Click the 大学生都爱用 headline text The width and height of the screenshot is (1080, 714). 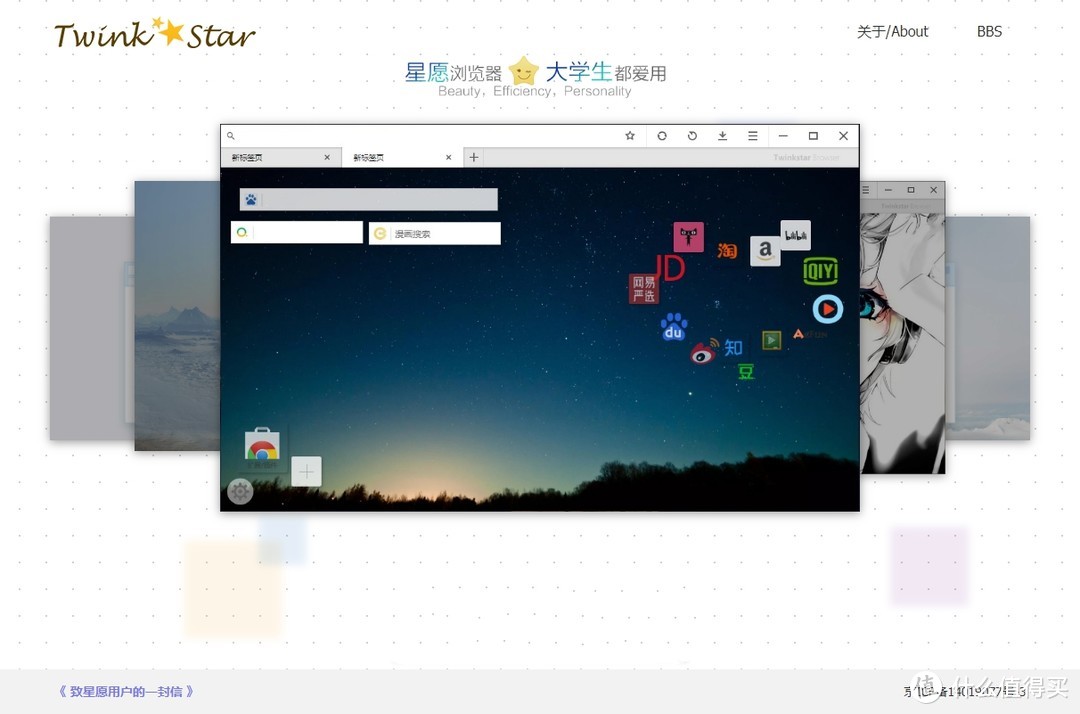click(606, 72)
